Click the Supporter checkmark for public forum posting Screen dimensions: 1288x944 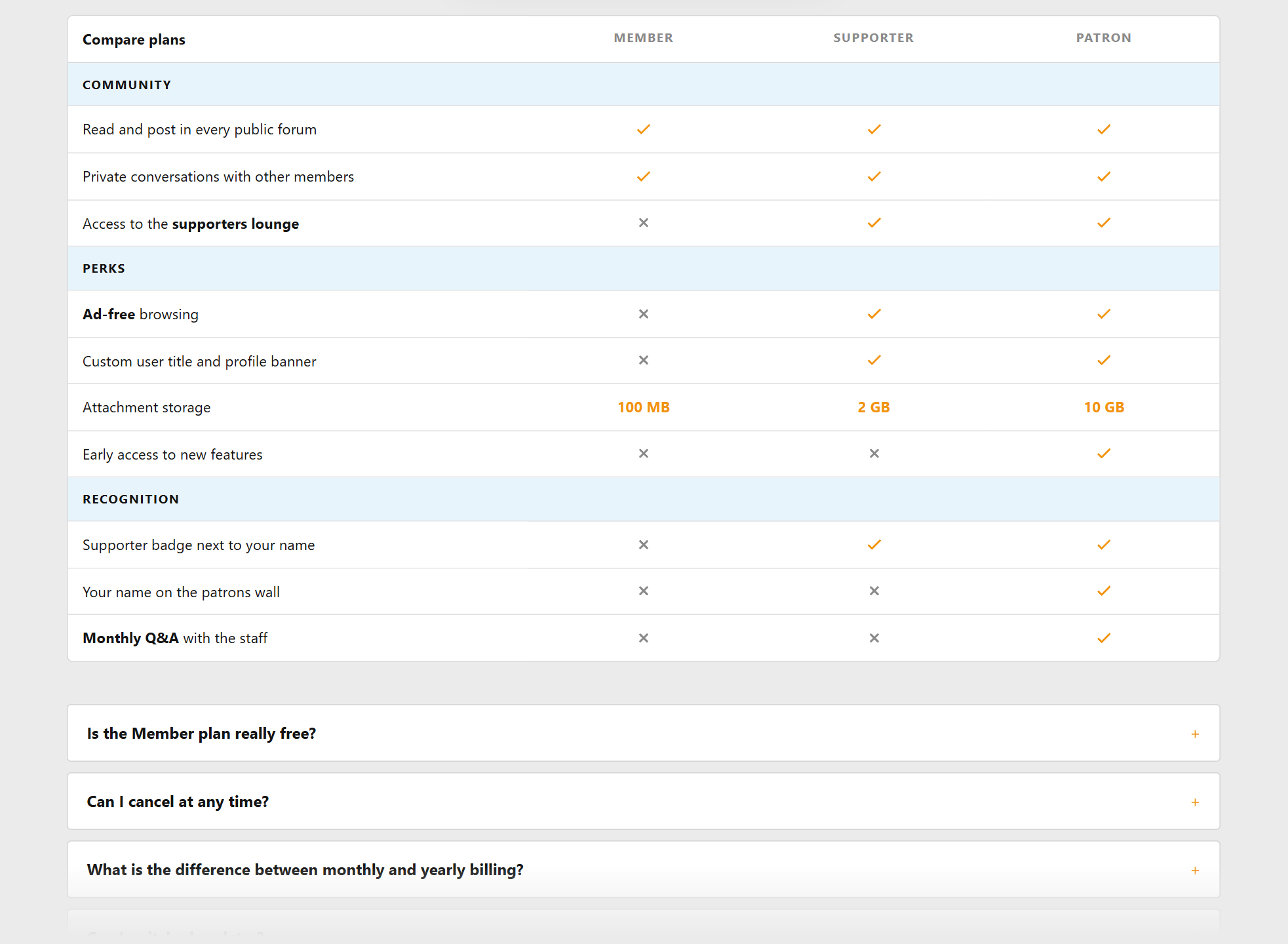click(x=874, y=130)
